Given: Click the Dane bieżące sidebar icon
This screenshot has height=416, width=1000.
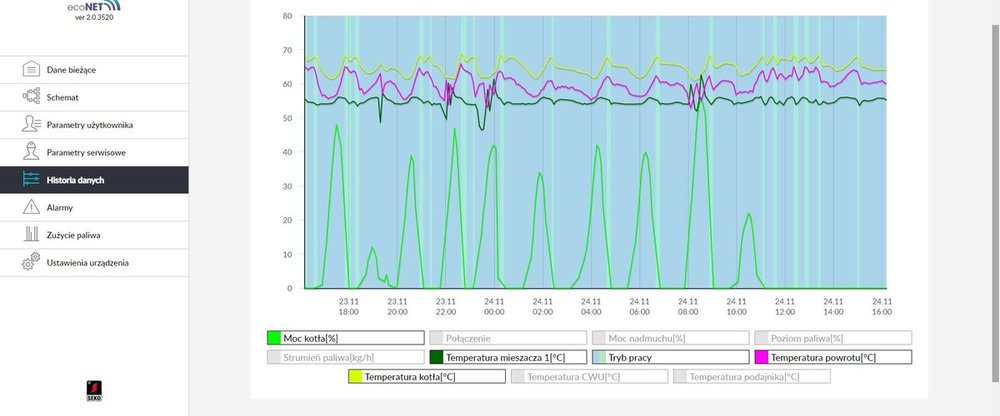Looking at the screenshot, I should 30,70.
